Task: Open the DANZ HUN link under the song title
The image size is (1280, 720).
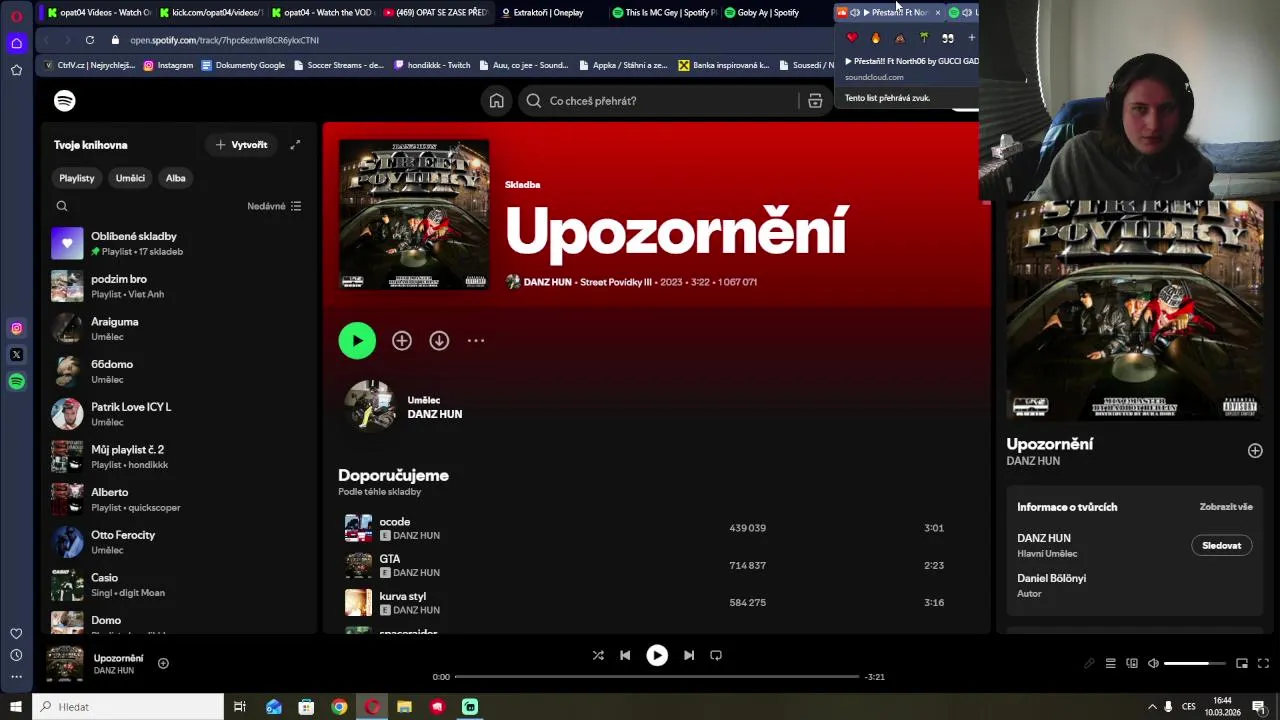Action: [x=547, y=282]
